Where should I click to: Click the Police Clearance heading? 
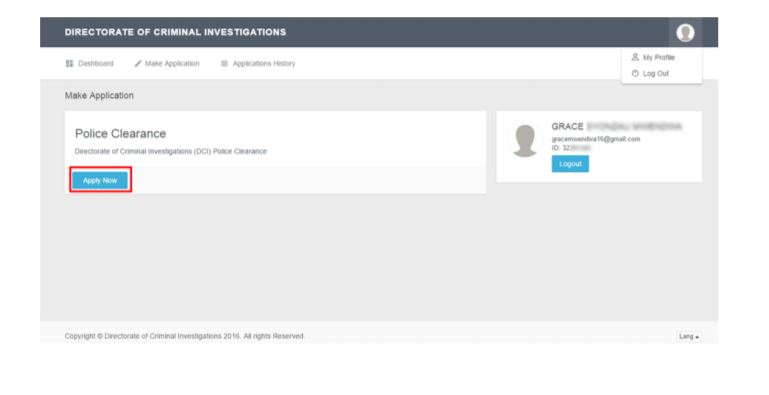120,133
